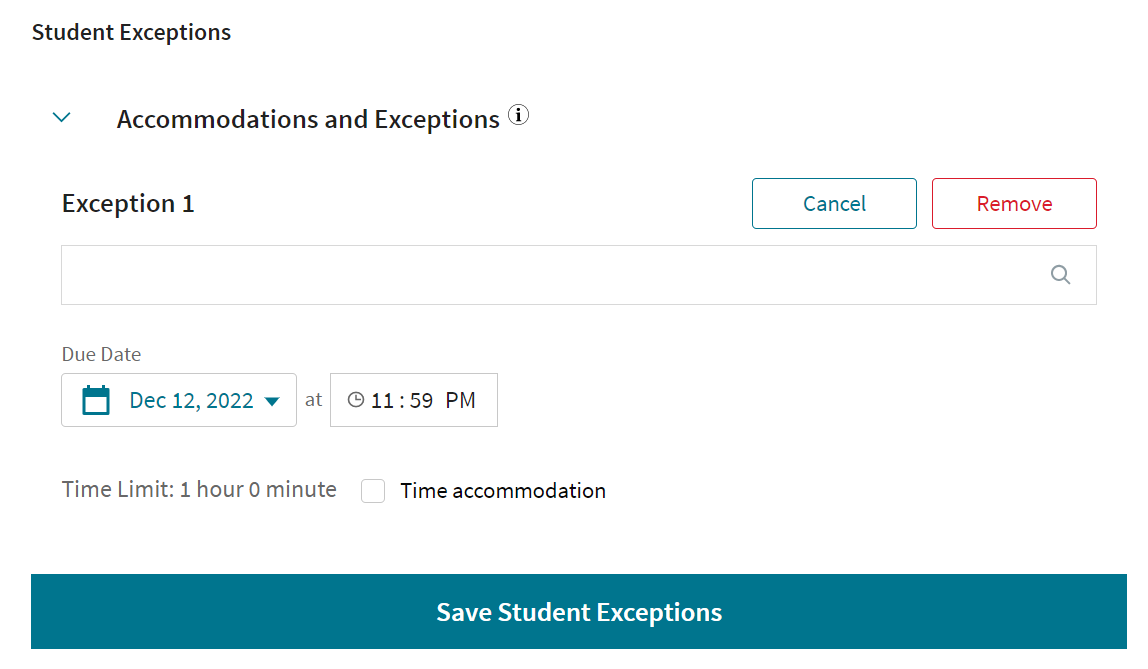Check the box next to Time accommodation
Viewport: 1148px width, 669px height.
(373, 491)
